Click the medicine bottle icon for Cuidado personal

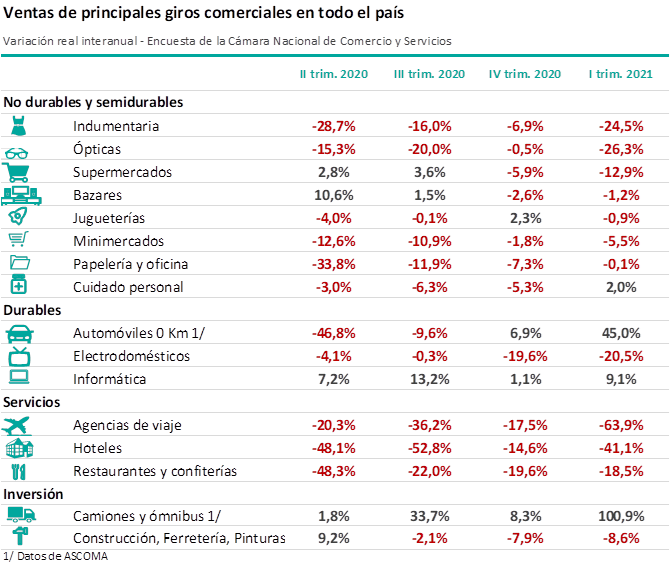pos(18,285)
